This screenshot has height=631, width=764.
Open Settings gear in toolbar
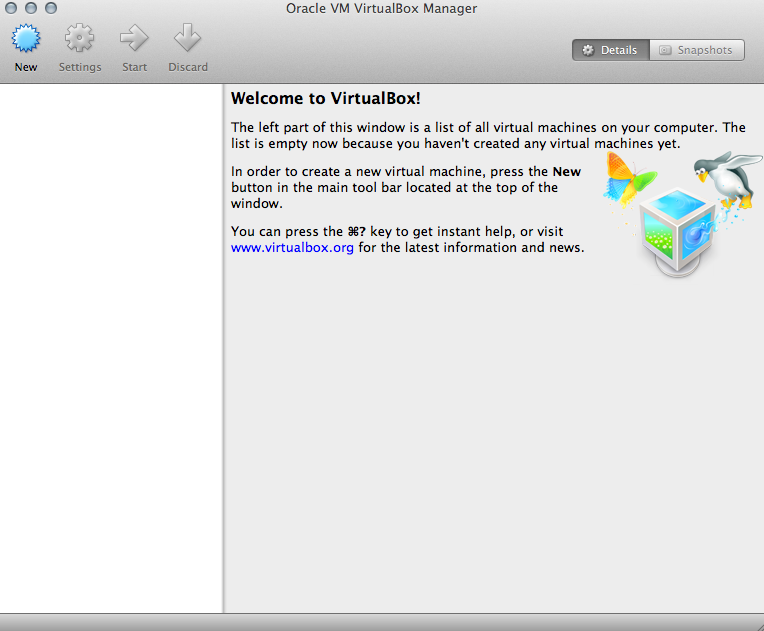click(x=79, y=38)
